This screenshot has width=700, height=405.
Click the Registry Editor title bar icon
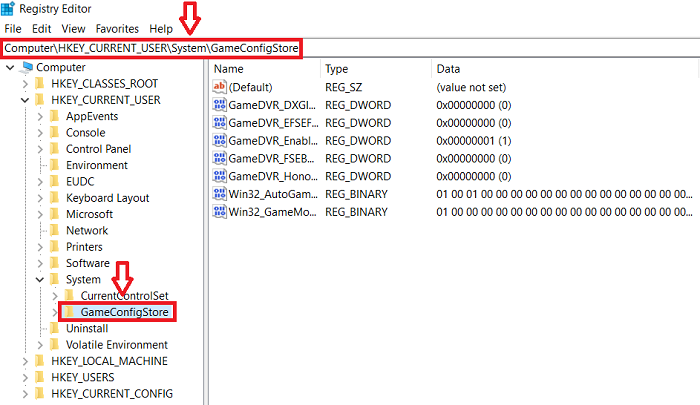pyautogui.click(x=8, y=8)
